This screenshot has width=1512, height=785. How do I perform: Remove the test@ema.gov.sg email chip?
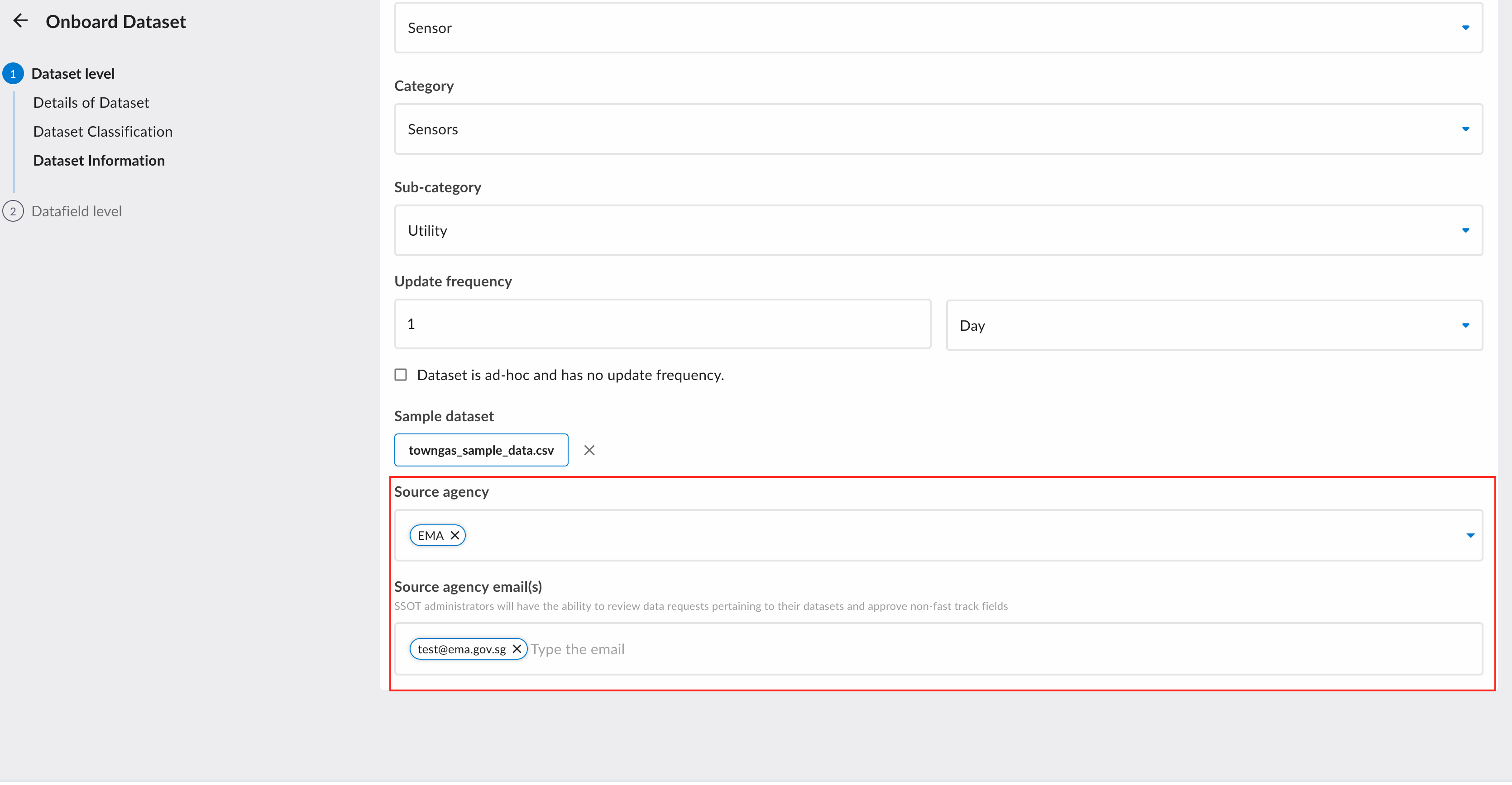tap(517, 649)
